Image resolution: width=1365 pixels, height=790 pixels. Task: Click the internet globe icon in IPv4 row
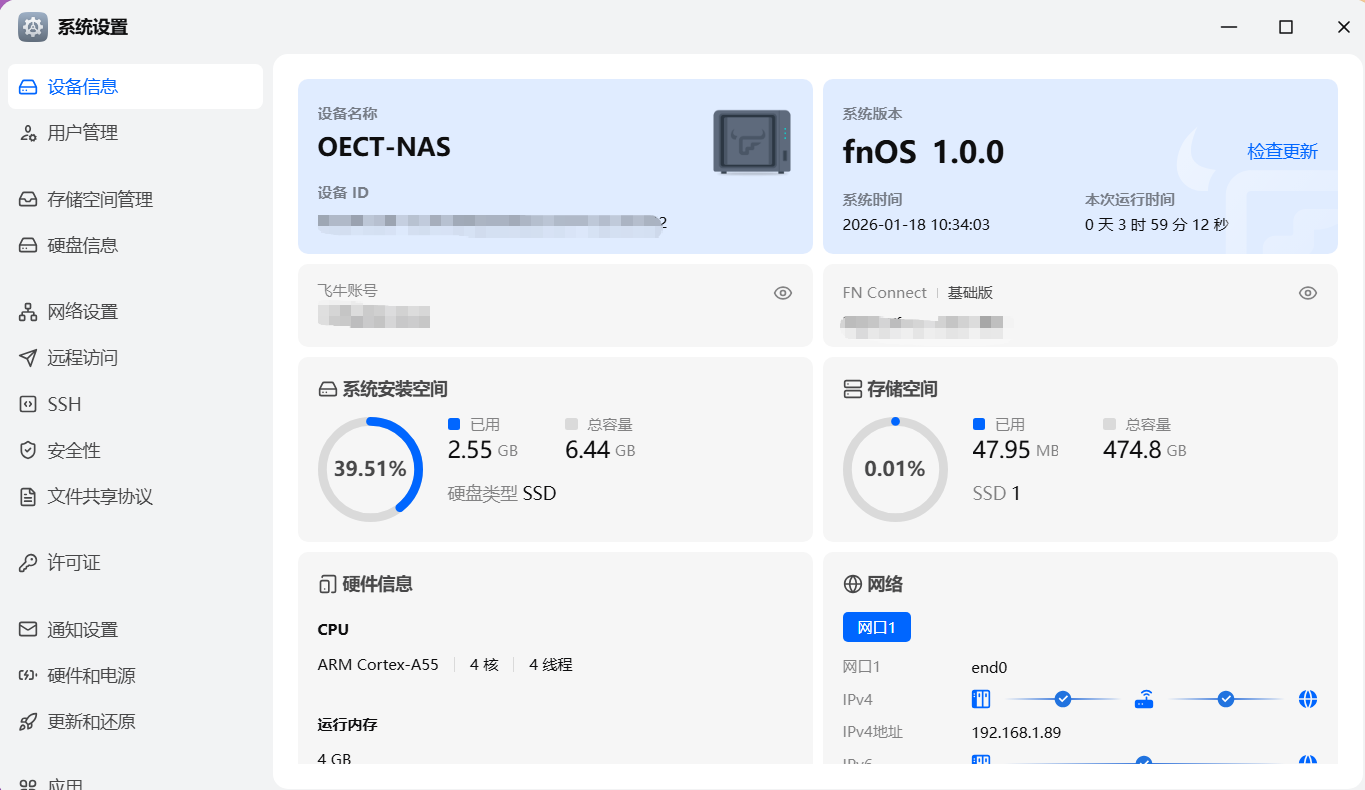tap(1308, 699)
